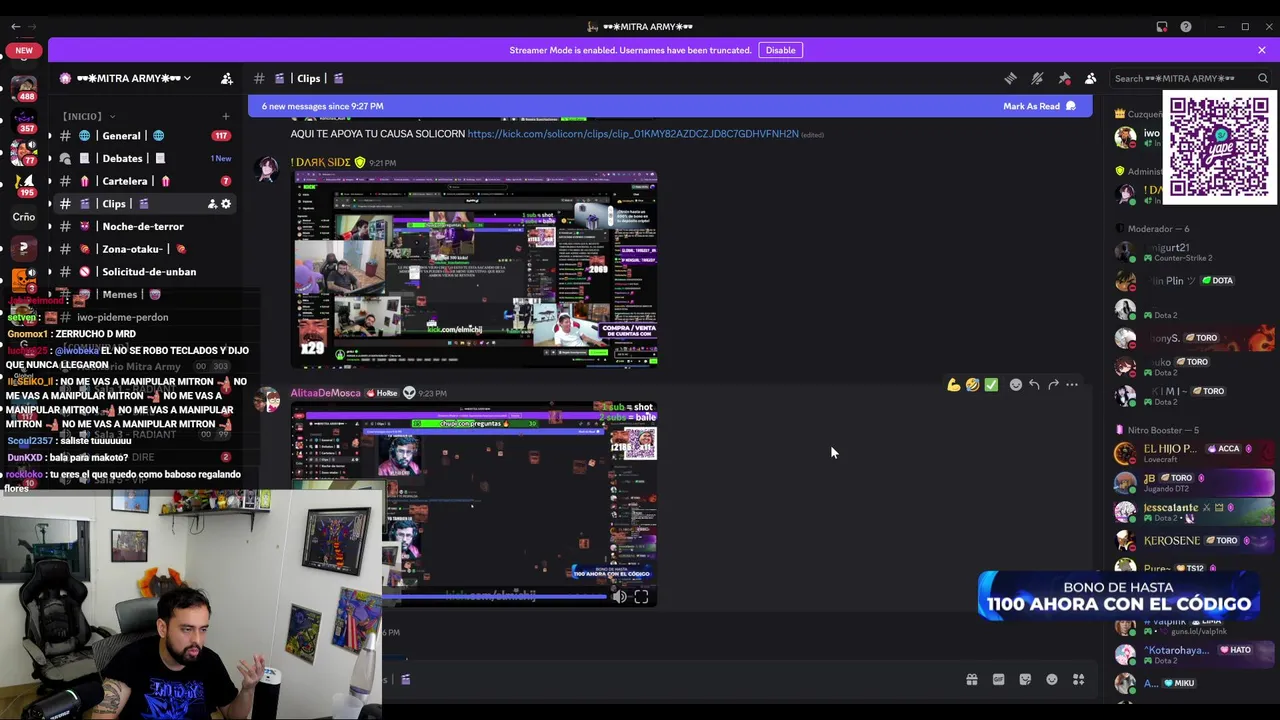Open the NEW direct messages home icon

pos(24,50)
